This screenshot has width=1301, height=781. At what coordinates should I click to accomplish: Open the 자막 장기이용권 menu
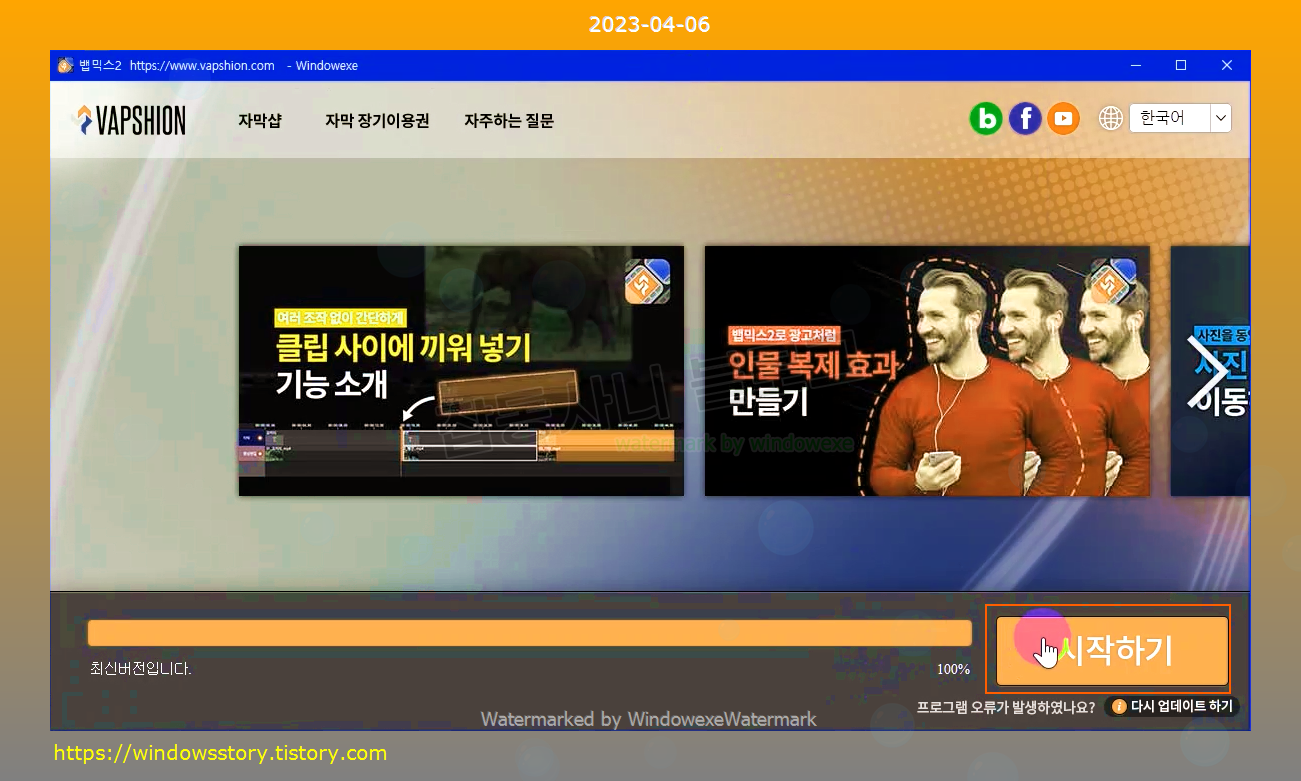point(377,121)
